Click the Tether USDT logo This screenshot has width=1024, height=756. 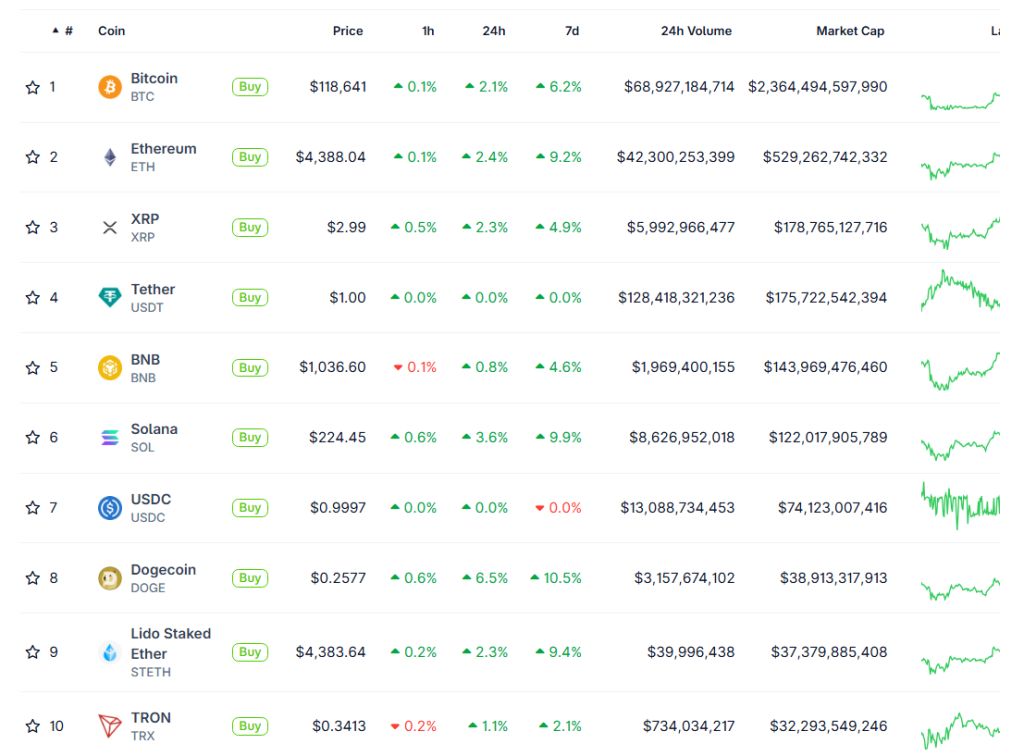tap(110, 296)
